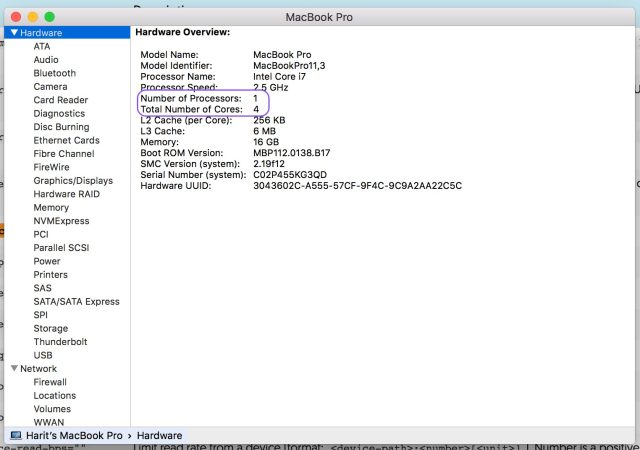The image size is (640, 450).
Task: Click the Hardware UUID value
Action: coord(358,186)
